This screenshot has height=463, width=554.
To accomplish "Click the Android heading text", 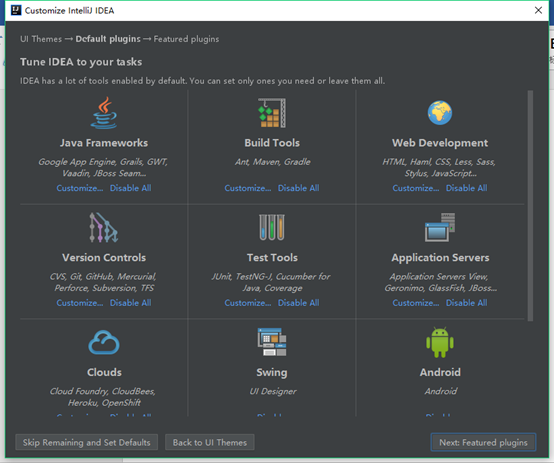I will coord(440,372).
